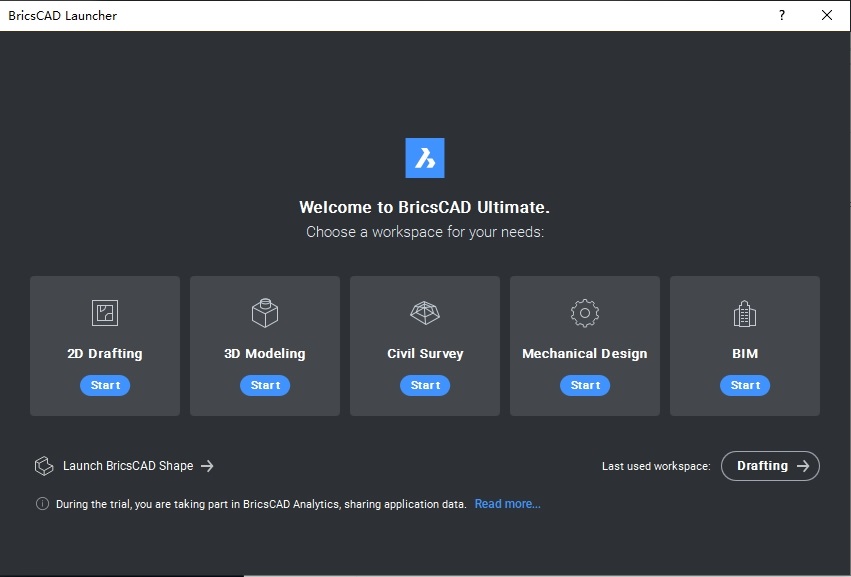Screen dimensions: 851x577
Task: Click the 'Welcome to BricsCAD Ultimate.' heading
Action: [424, 207]
